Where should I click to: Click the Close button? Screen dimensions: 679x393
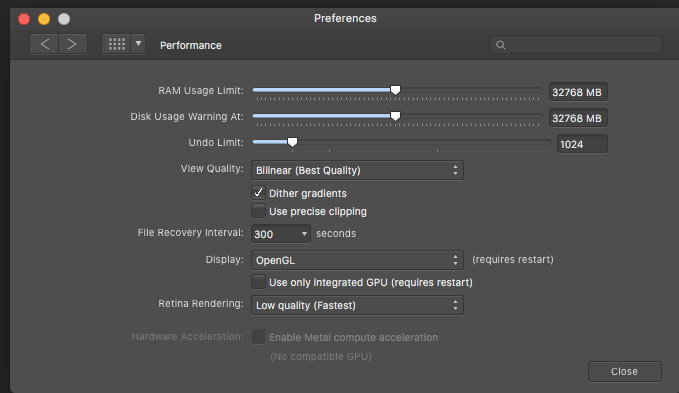click(x=624, y=371)
